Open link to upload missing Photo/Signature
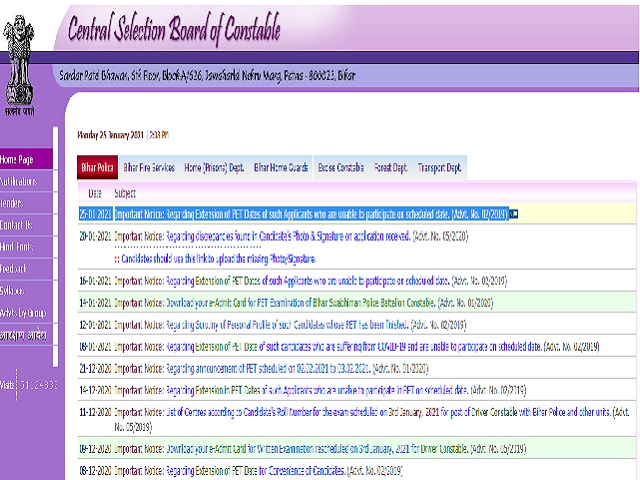Viewport: 640px width, 480px height. tap(218, 259)
